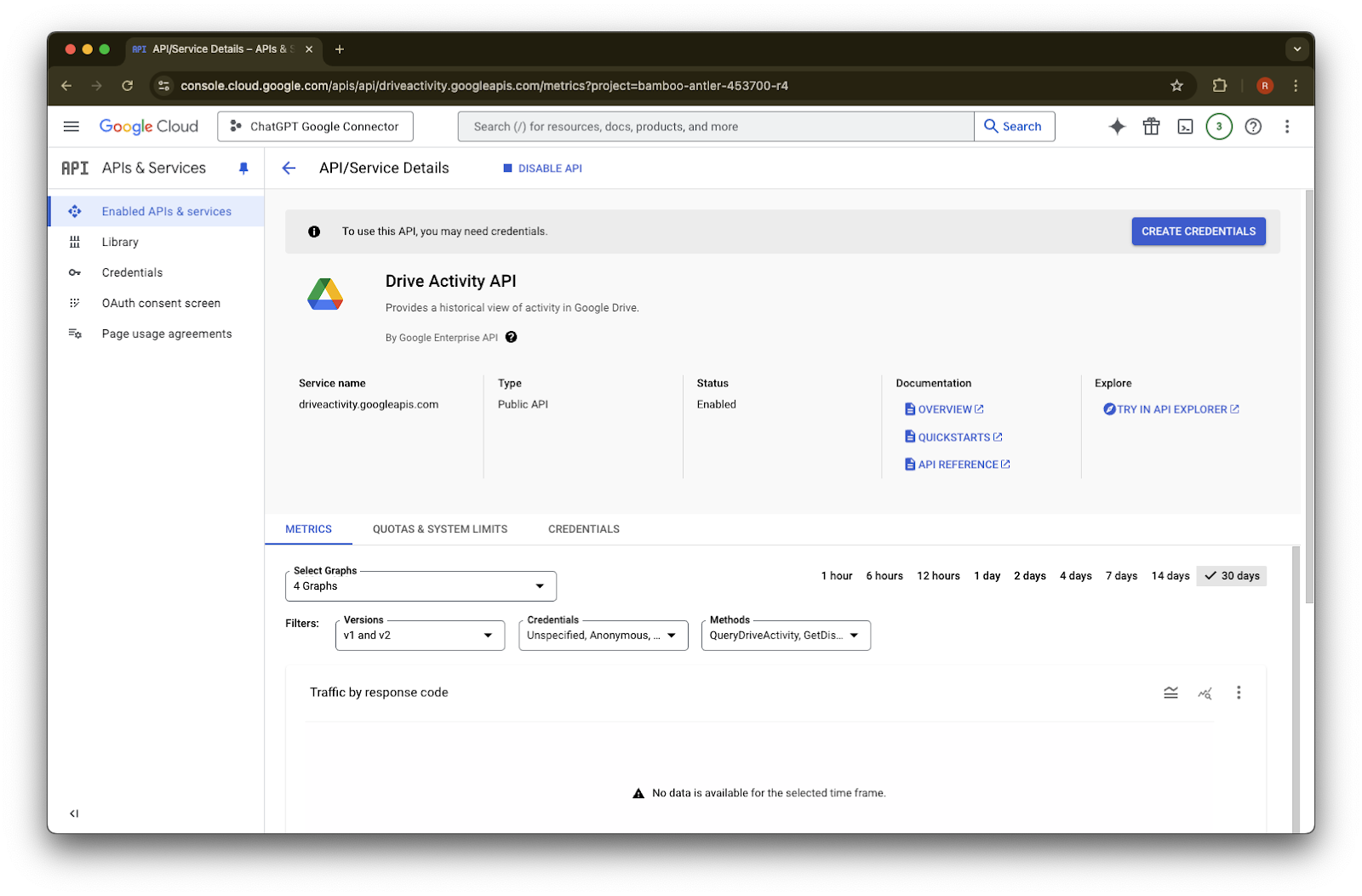Click the Create Credentials button
This screenshot has height=896, width=1362.
1199,231
